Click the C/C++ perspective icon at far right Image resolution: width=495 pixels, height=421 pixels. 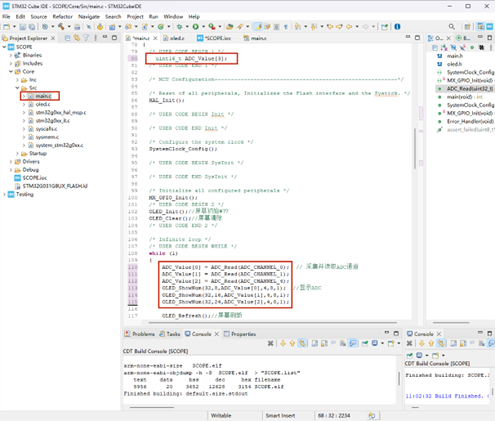point(481,27)
